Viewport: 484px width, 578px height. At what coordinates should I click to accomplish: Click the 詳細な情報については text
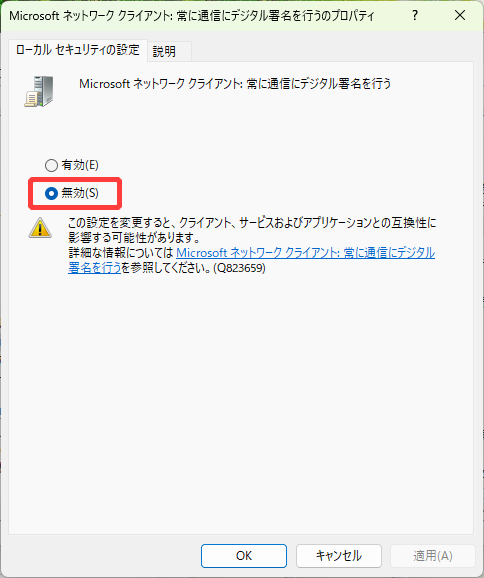coord(121,253)
